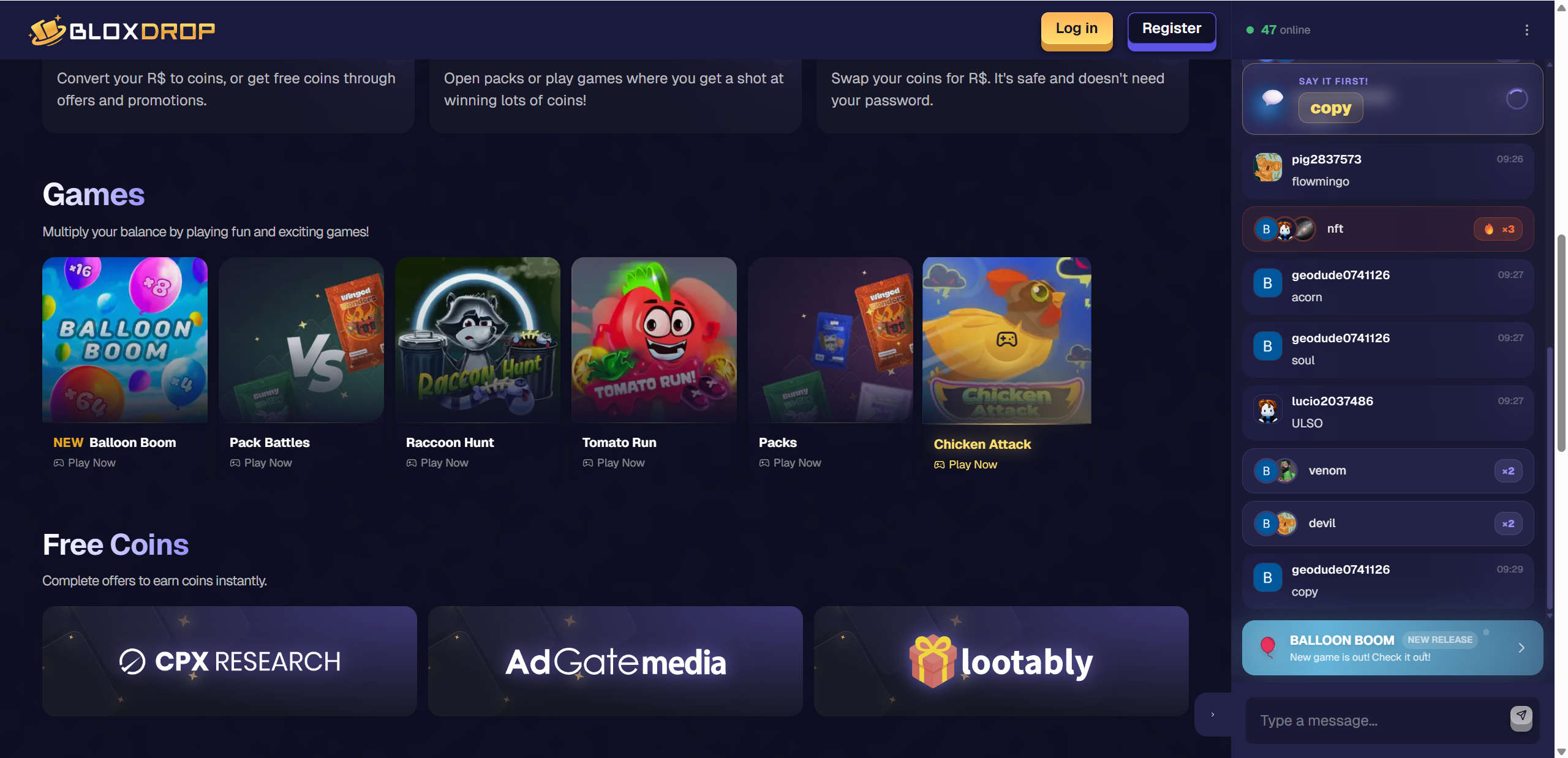Send the chat message with paper-plane icon
This screenshot has height=758, width=1568.
pyautogui.click(x=1521, y=717)
